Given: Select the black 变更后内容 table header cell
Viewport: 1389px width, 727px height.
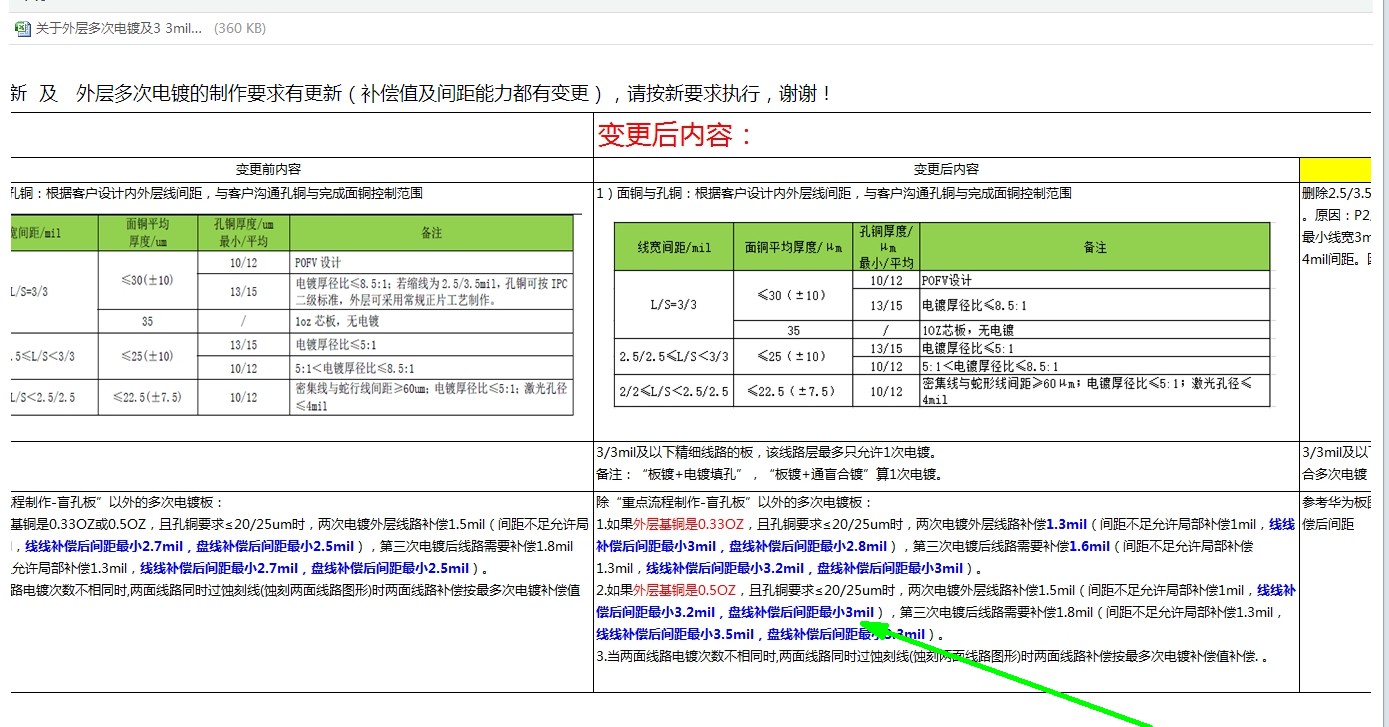Looking at the screenshot, I should [946, 169].
